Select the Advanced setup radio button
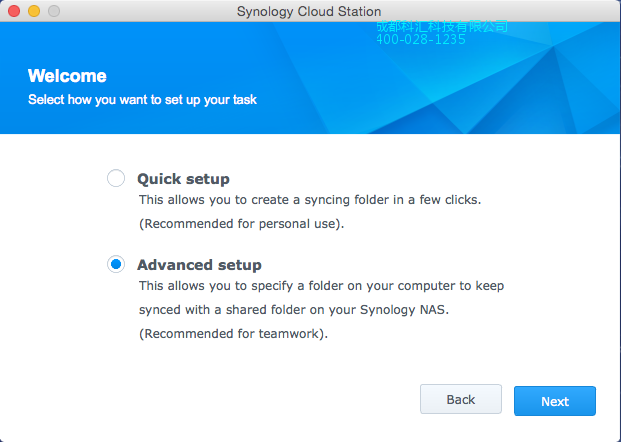Screen dimensions: 621x442 [x=116, y=264]
